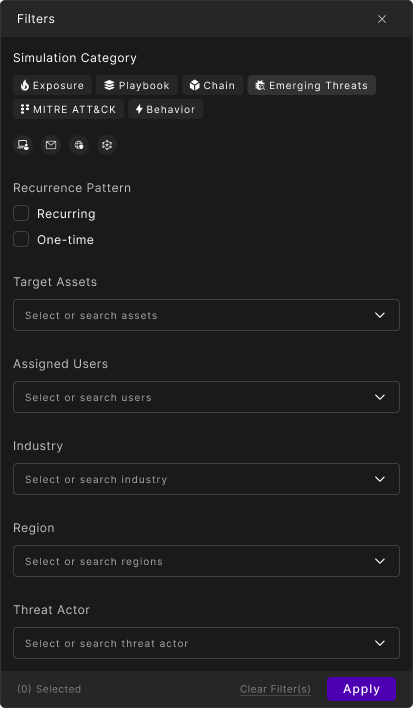413x708 pixels.
Task: Click into the Threat Actor search field
Action: coord(206,643)
